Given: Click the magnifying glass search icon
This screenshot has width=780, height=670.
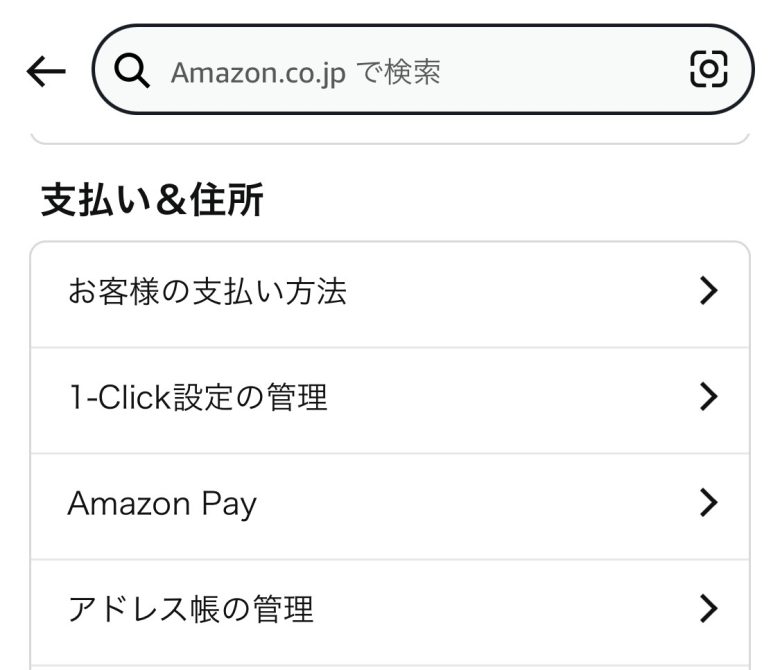Looking at the screenshot, I should coord(131,71).
